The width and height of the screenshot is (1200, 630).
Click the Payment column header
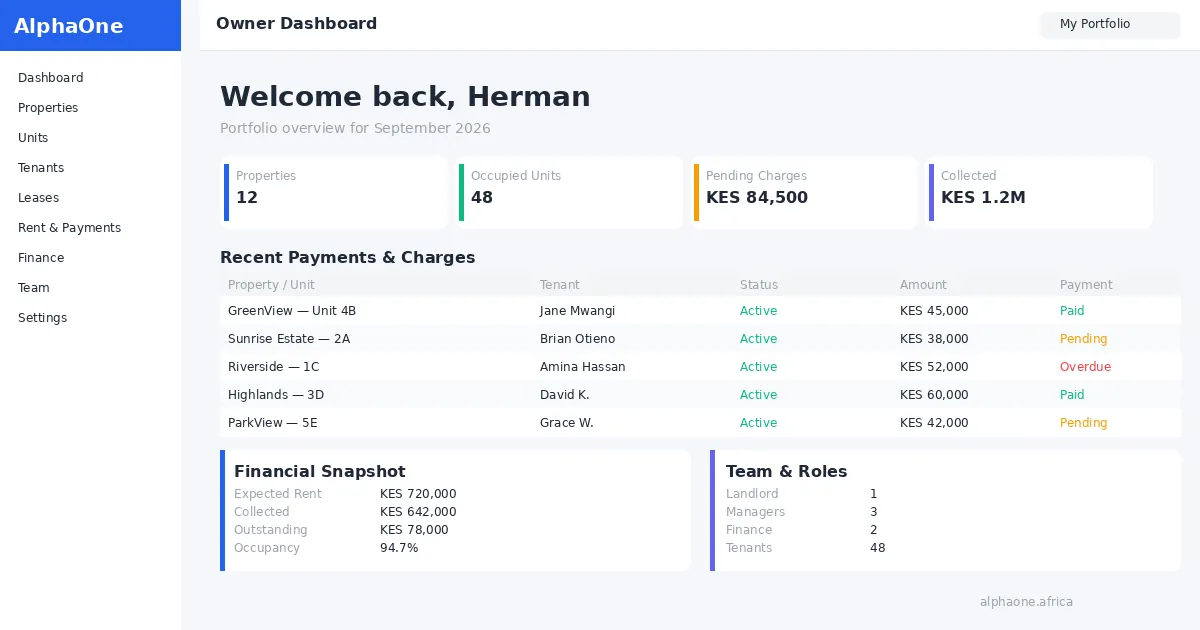(x=1086, y=285)
